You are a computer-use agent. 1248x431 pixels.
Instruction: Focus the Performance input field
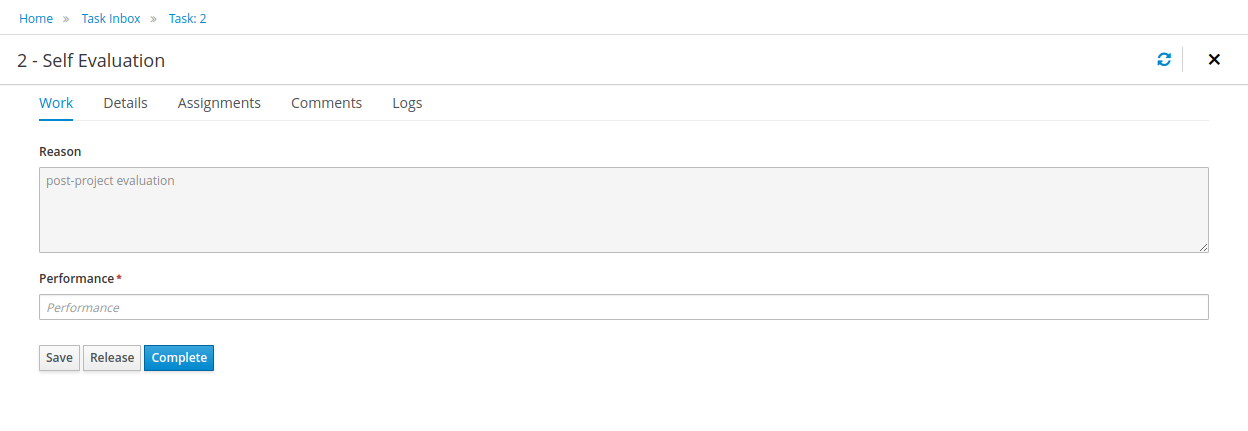coord(623,307)
